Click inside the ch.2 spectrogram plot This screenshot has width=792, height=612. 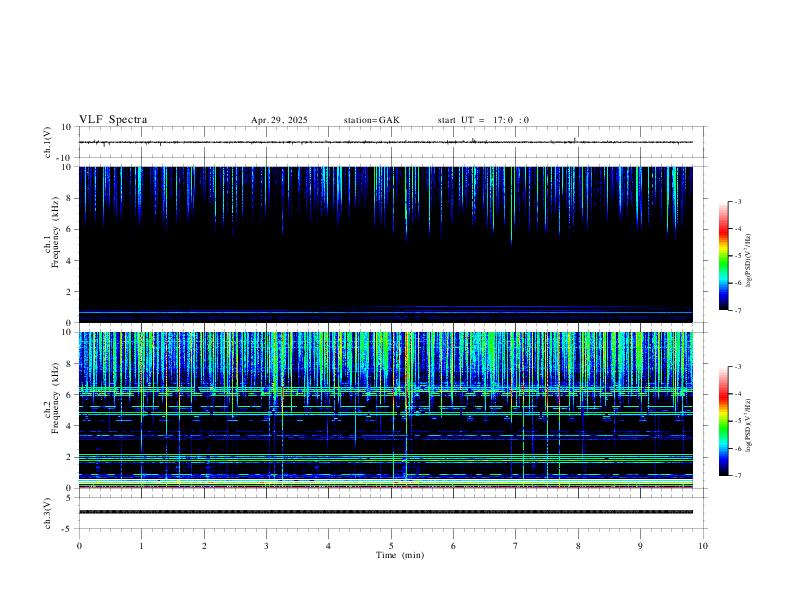coord(386,410)
